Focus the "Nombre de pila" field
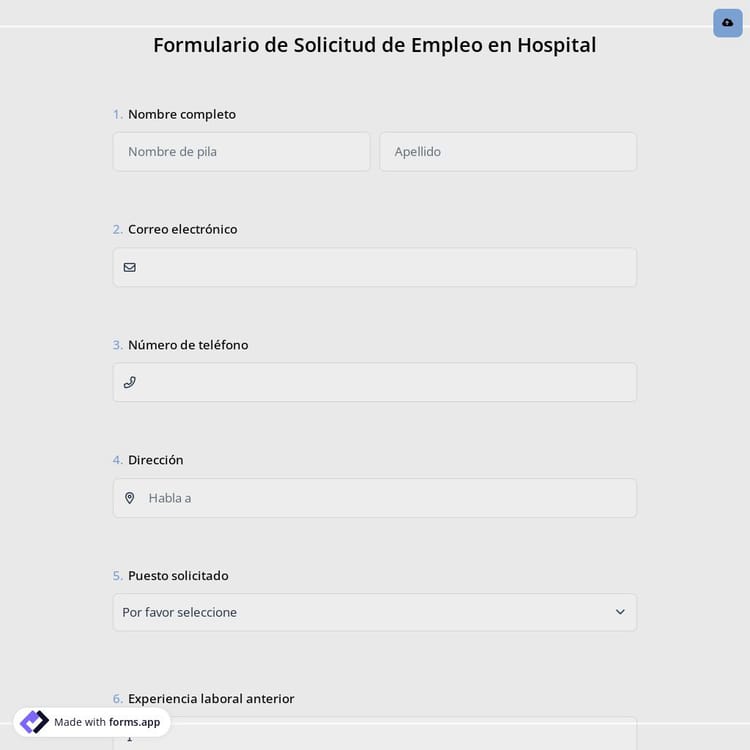 coord(241,152)
